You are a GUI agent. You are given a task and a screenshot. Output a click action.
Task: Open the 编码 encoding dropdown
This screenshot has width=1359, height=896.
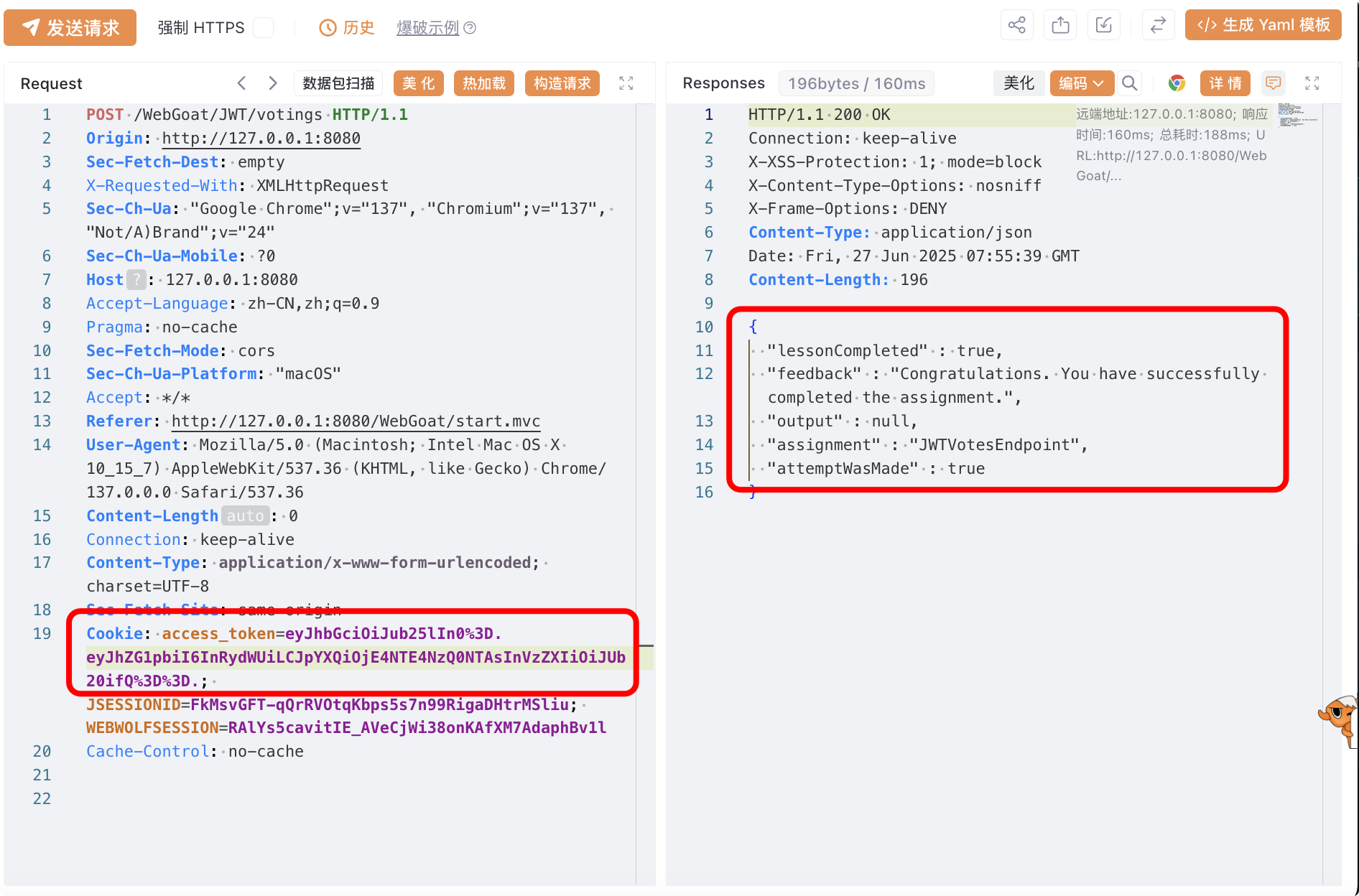click(1082, 83)
